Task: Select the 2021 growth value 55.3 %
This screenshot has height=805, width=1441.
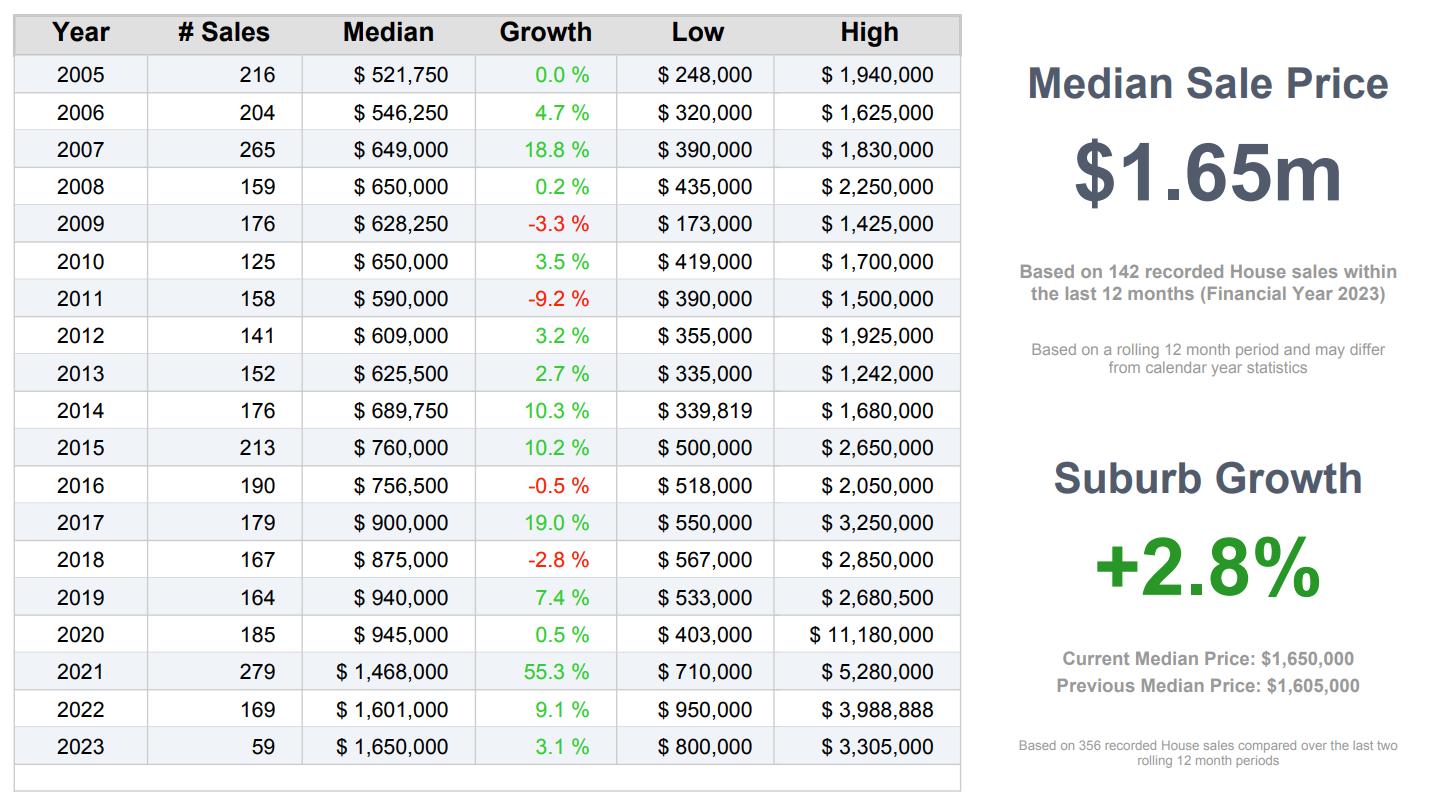Action: [x=556, y=672]
